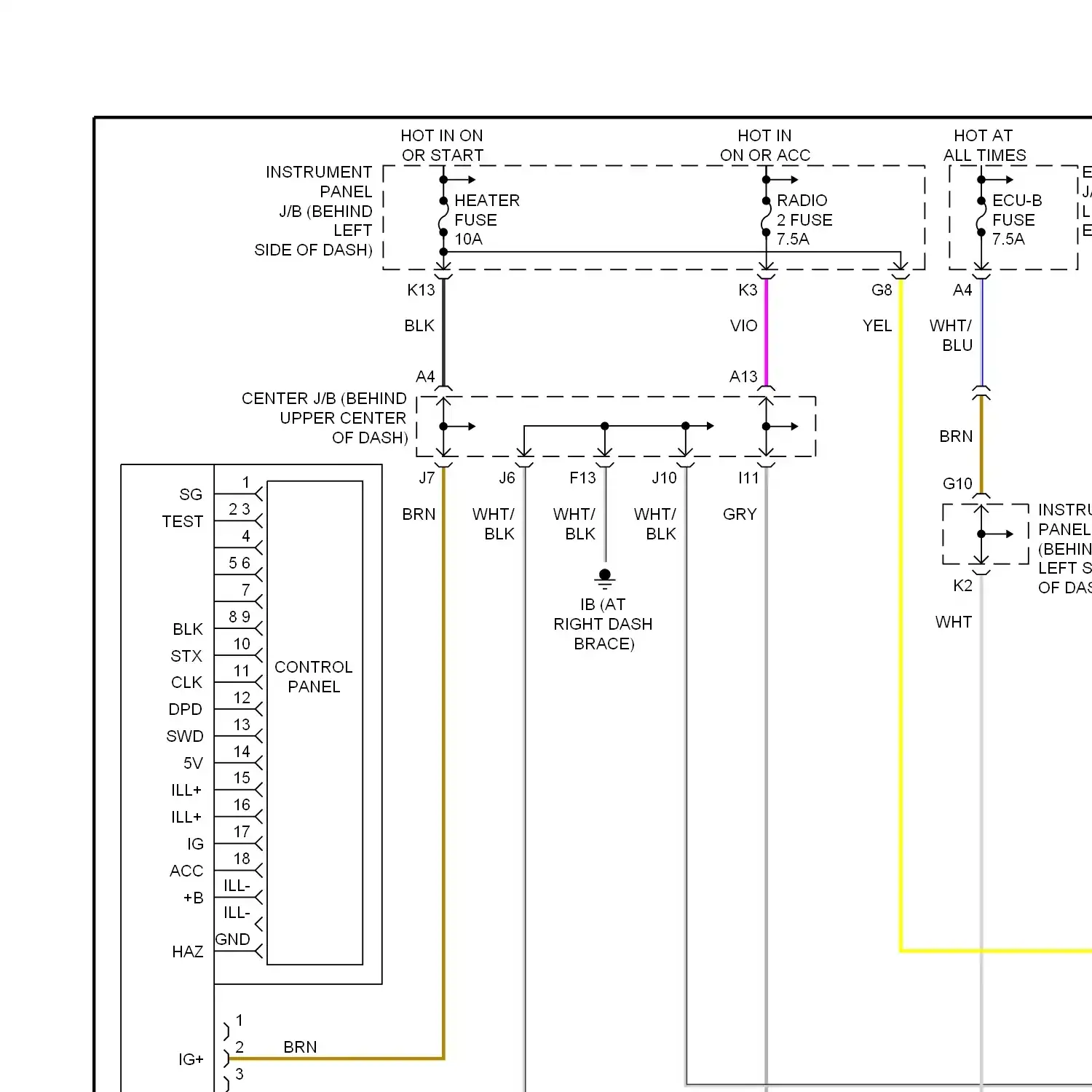Click the BLK wire label under K13
Image resolution: width=1092 pixels, height=1092 pixels.
[419, 326]
